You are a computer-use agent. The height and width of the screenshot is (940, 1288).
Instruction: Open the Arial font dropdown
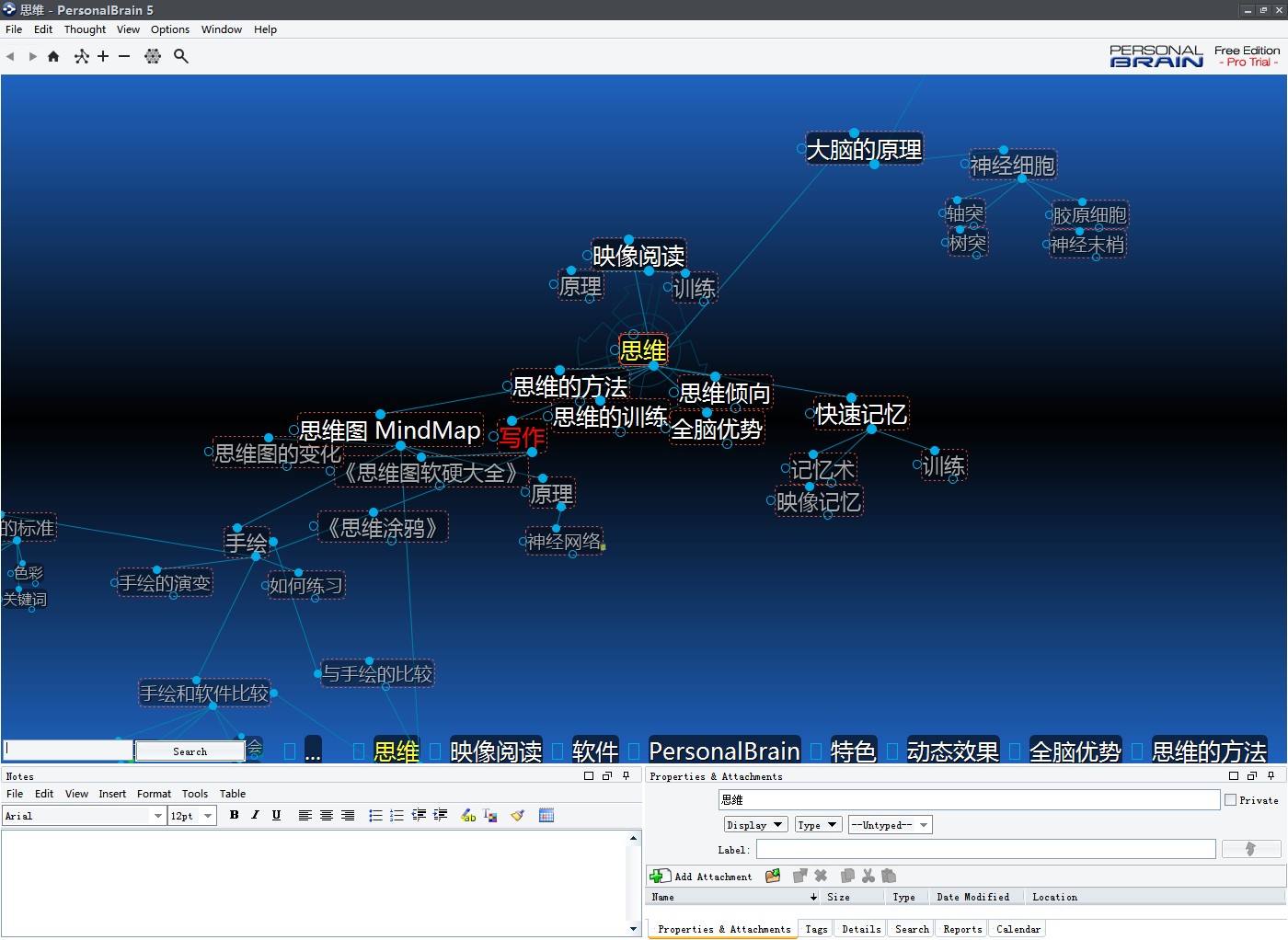click(x=158, y=816)
